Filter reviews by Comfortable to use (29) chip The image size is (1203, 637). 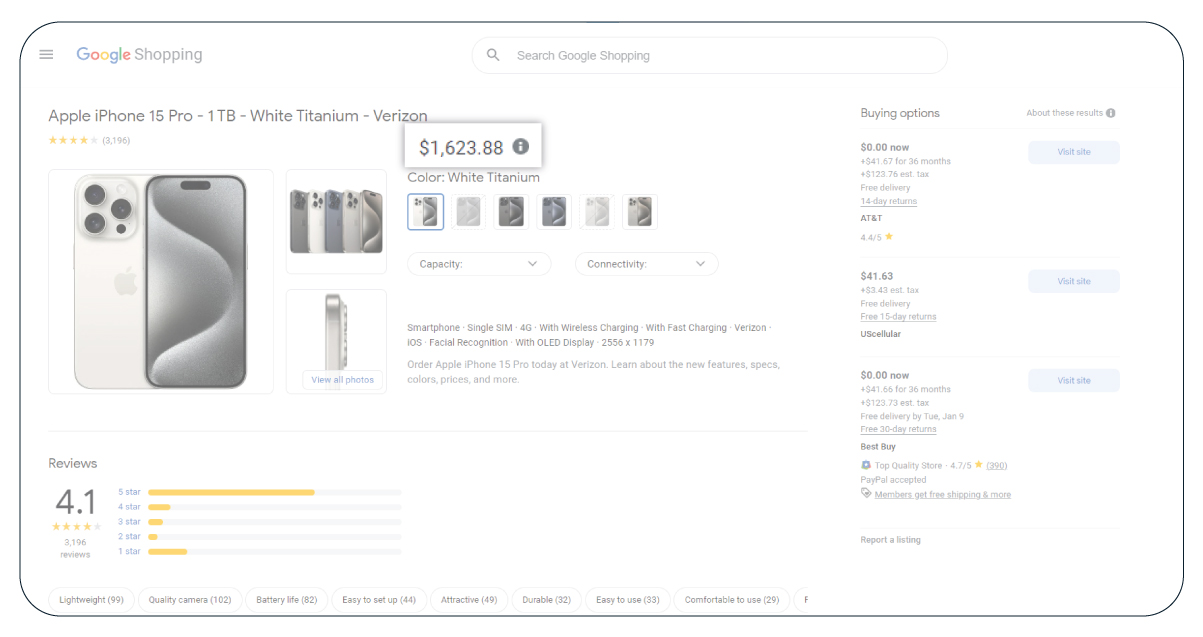pyautogui.click(x=732, y=600)
